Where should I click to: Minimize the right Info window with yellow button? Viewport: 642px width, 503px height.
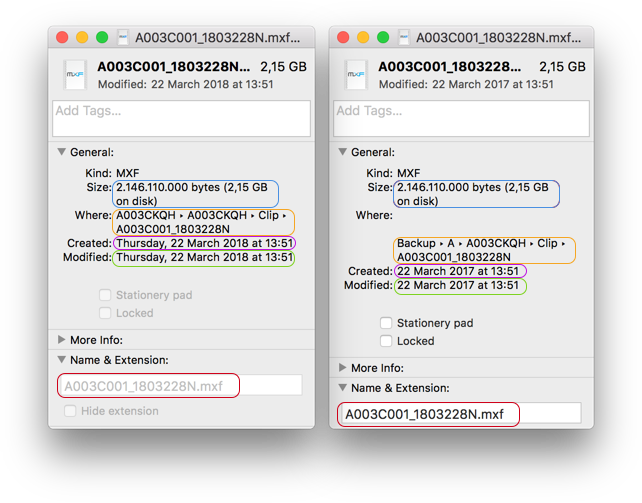363,37
